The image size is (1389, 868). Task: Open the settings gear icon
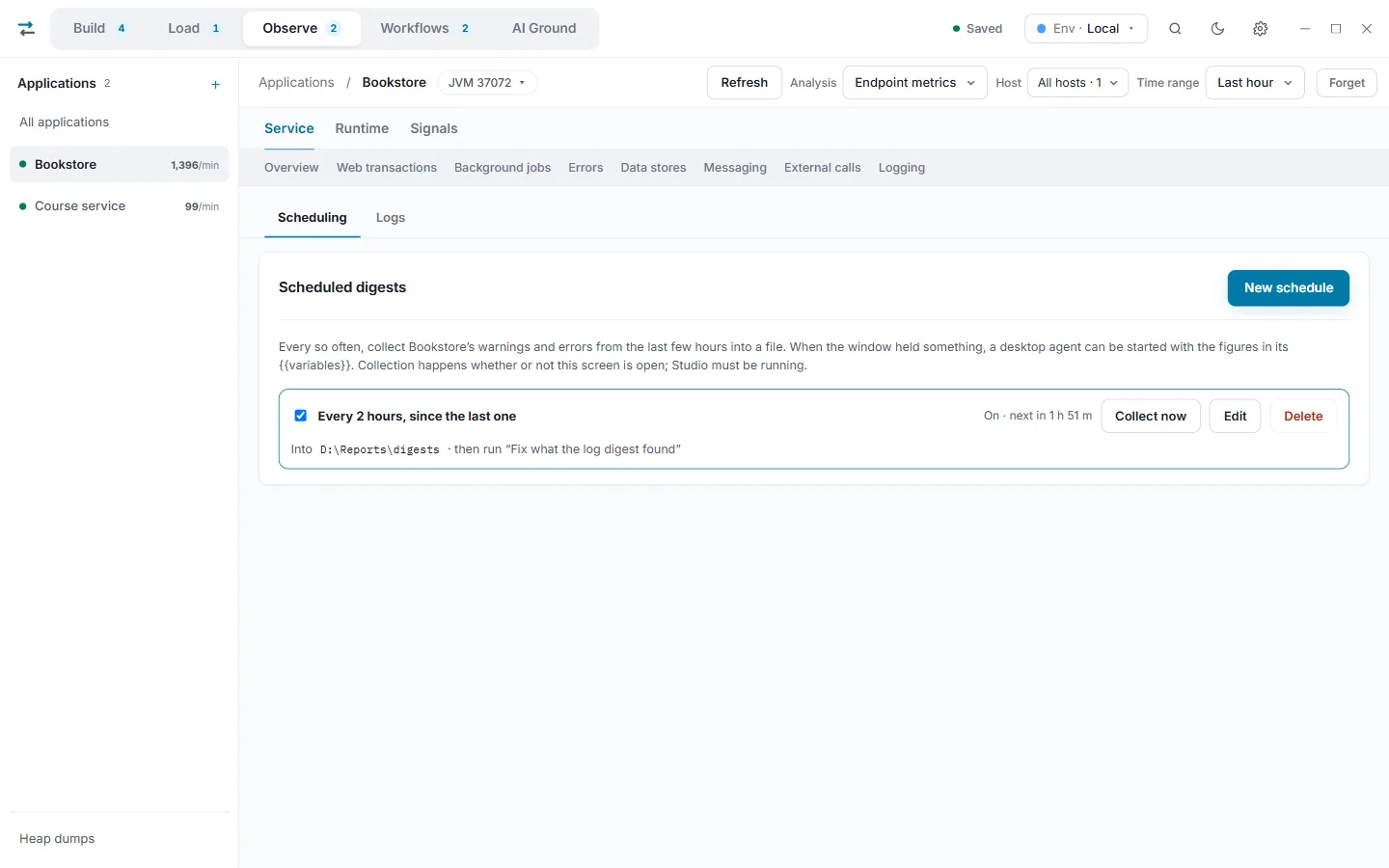[1260, 29]
